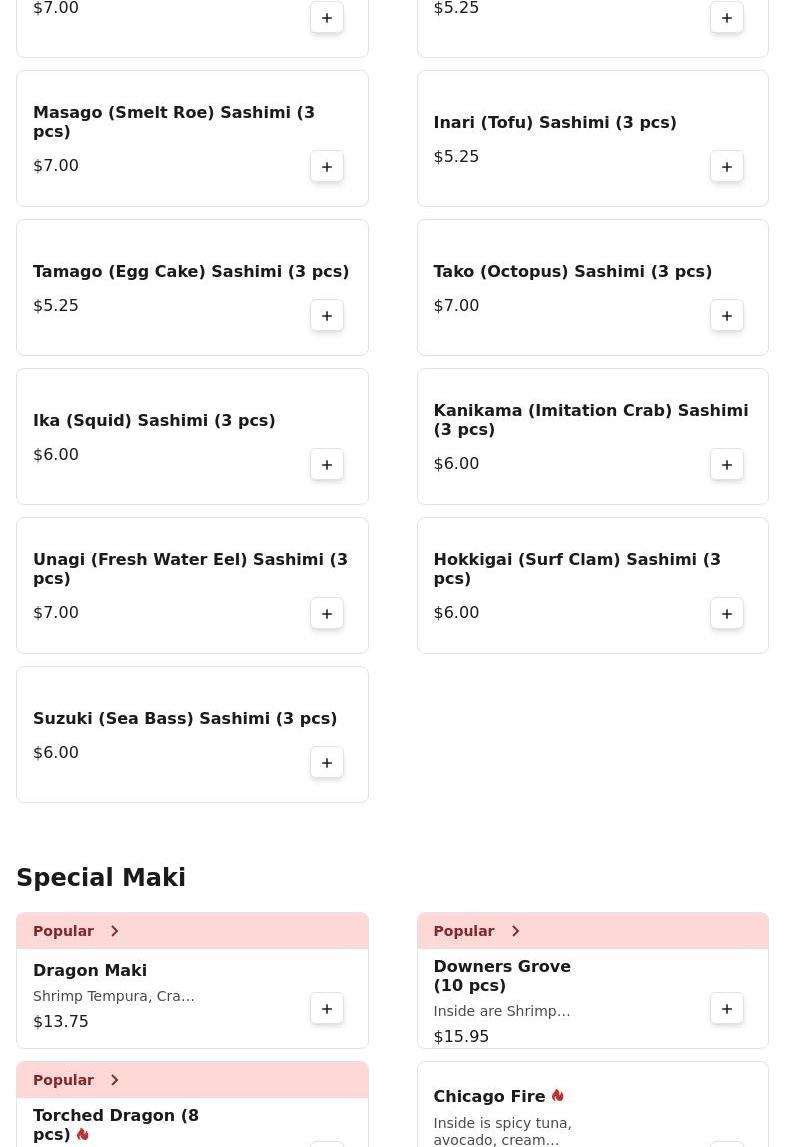785x1147 pixels.
Task: Add Dragon Maki to cart
Action: click(x=327, y=1009)
